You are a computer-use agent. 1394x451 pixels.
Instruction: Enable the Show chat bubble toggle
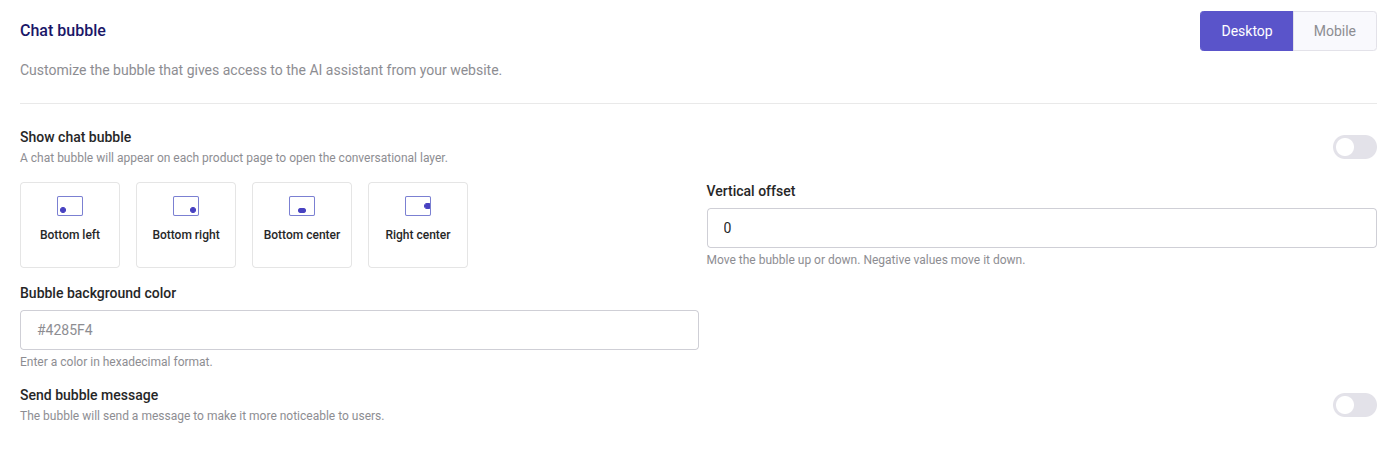click(1355, 147)
